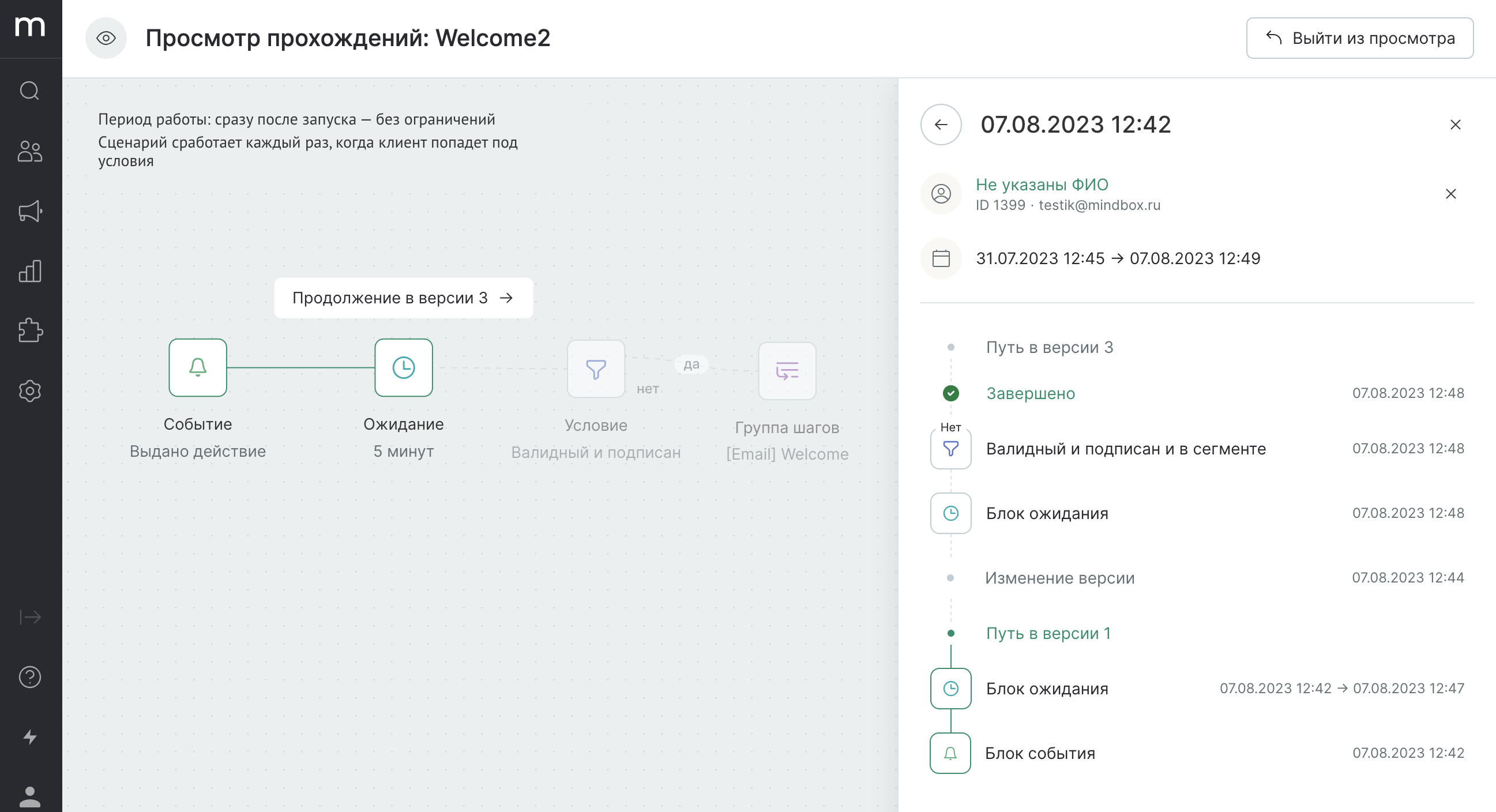Select the Ожидание clock block on canvas
Screen dimensions: 1496x812
click(404, 368)
